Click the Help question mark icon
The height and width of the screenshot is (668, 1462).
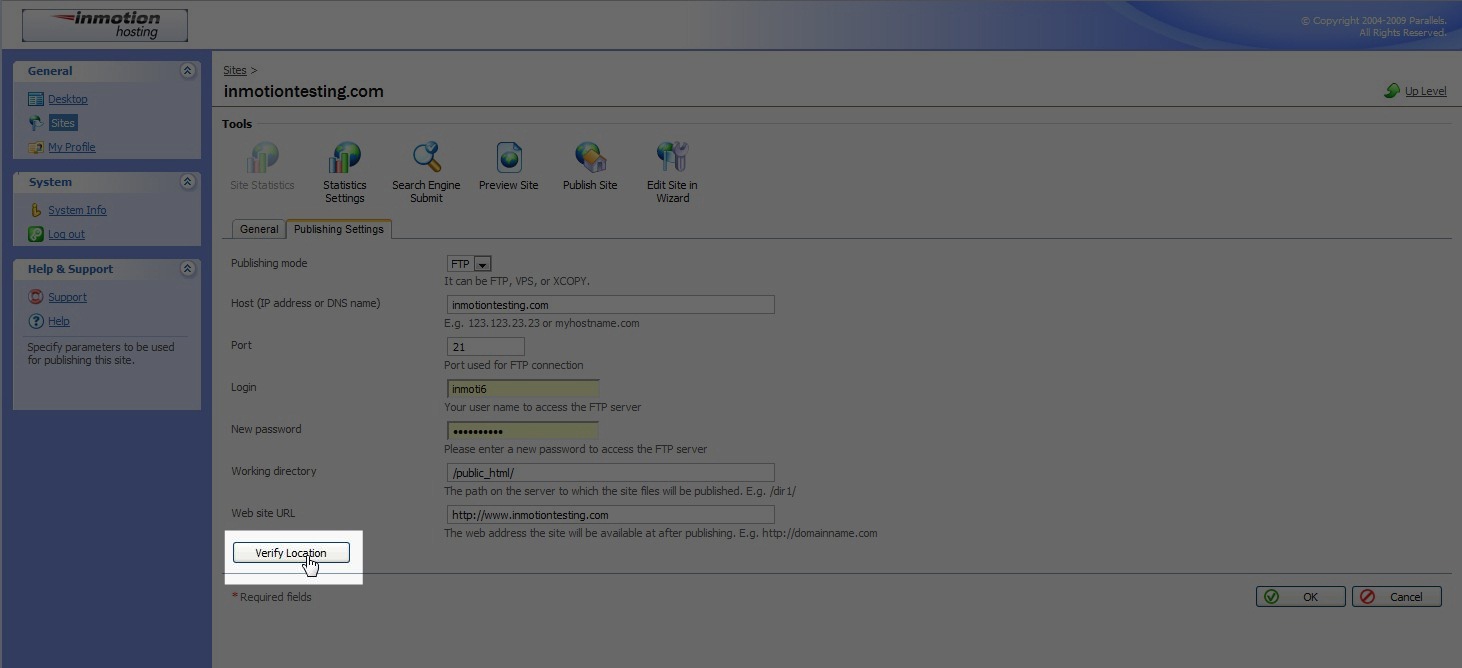36,321
